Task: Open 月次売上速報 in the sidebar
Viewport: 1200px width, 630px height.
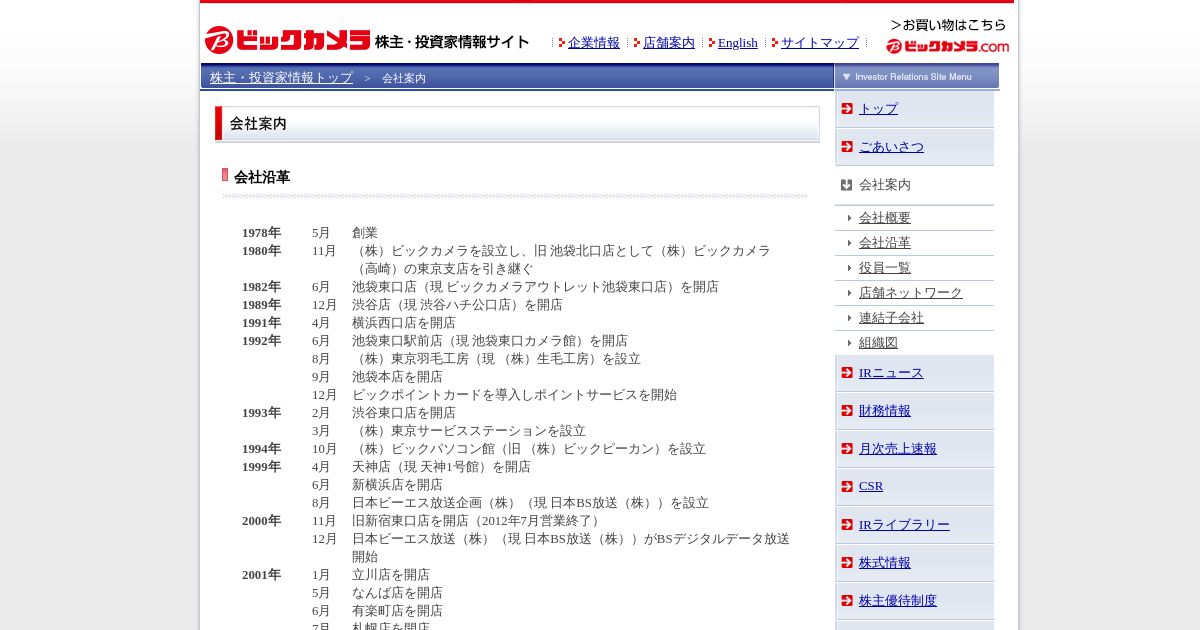Action: [898, 449]
